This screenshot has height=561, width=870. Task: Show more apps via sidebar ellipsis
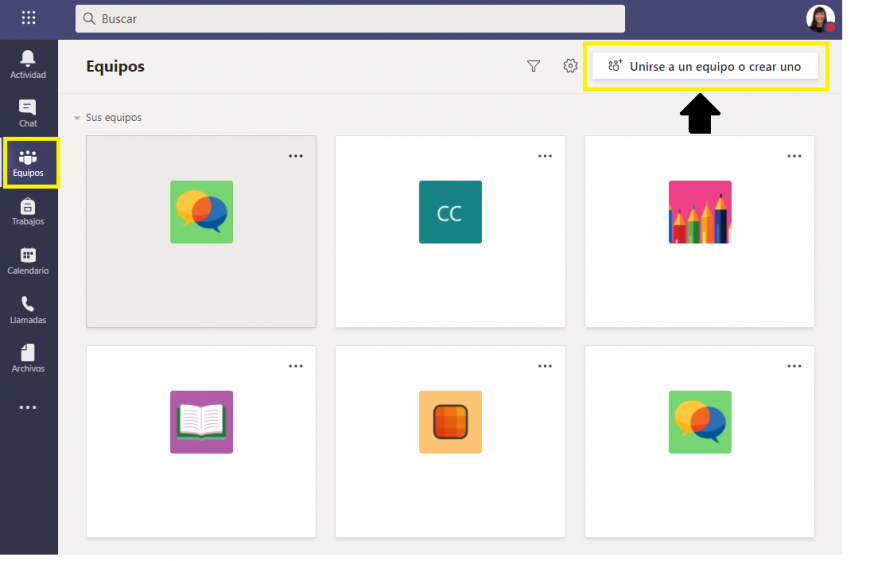point(28,408)
